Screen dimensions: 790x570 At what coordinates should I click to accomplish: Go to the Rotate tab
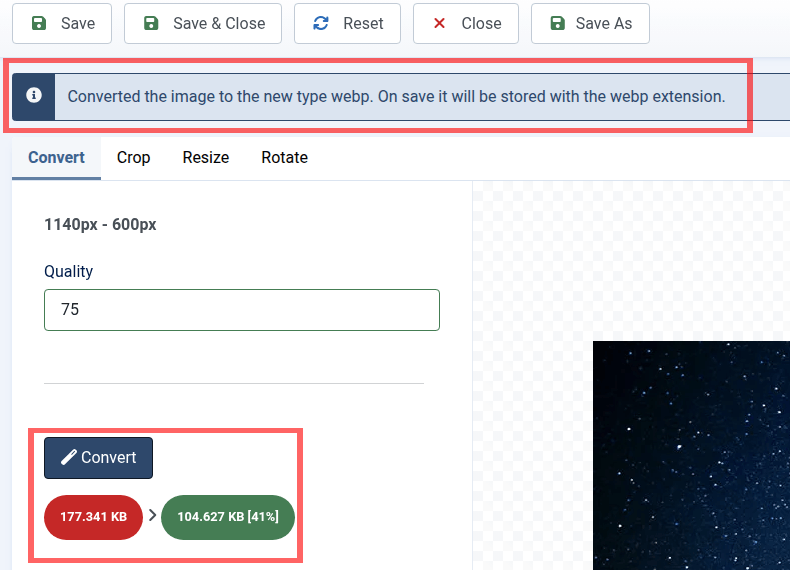284,158
